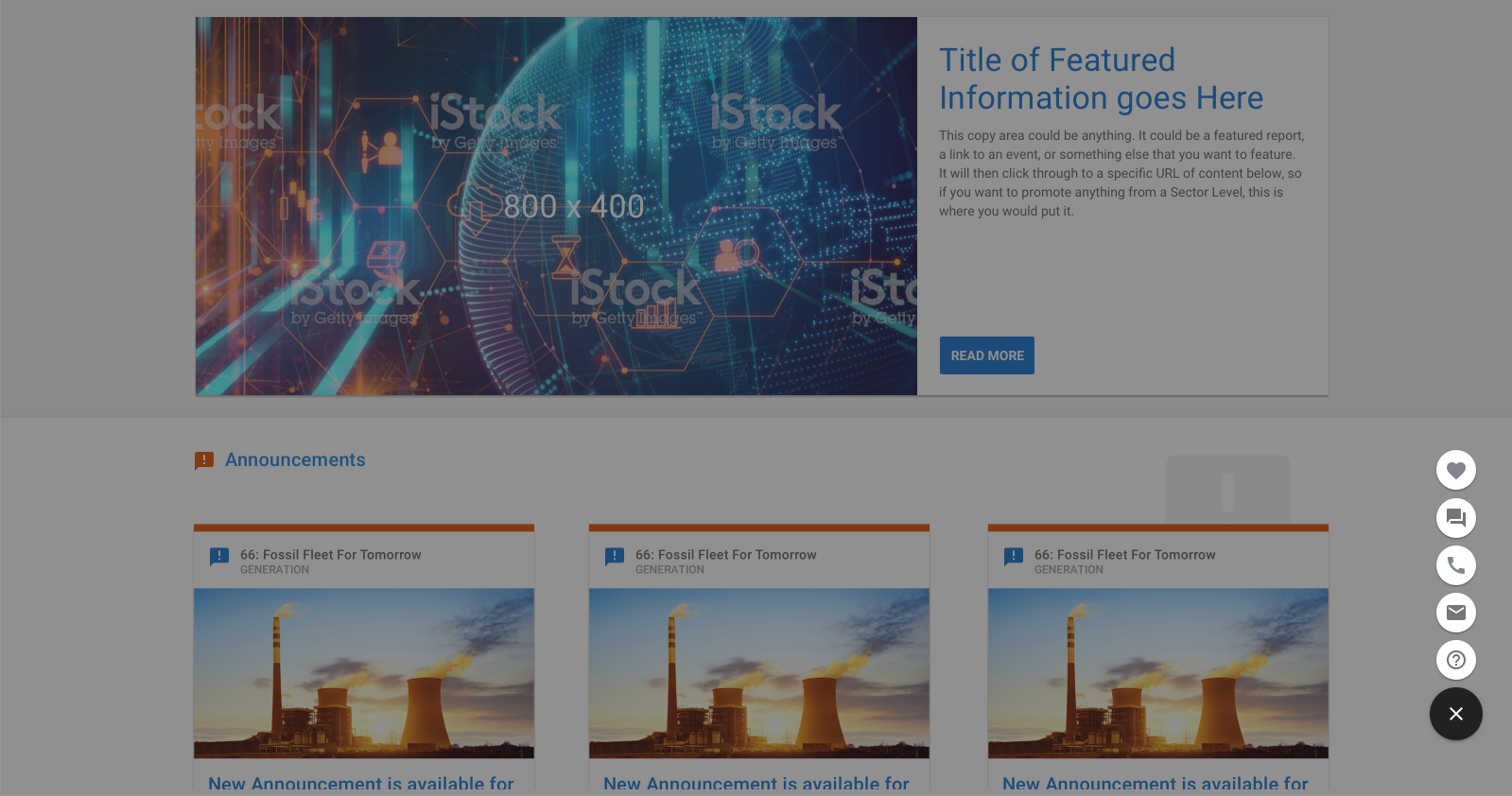Viewport: 1512px width, 796px height.
Task: Open the third card's power plant image
Action: tap(1158, 673)
